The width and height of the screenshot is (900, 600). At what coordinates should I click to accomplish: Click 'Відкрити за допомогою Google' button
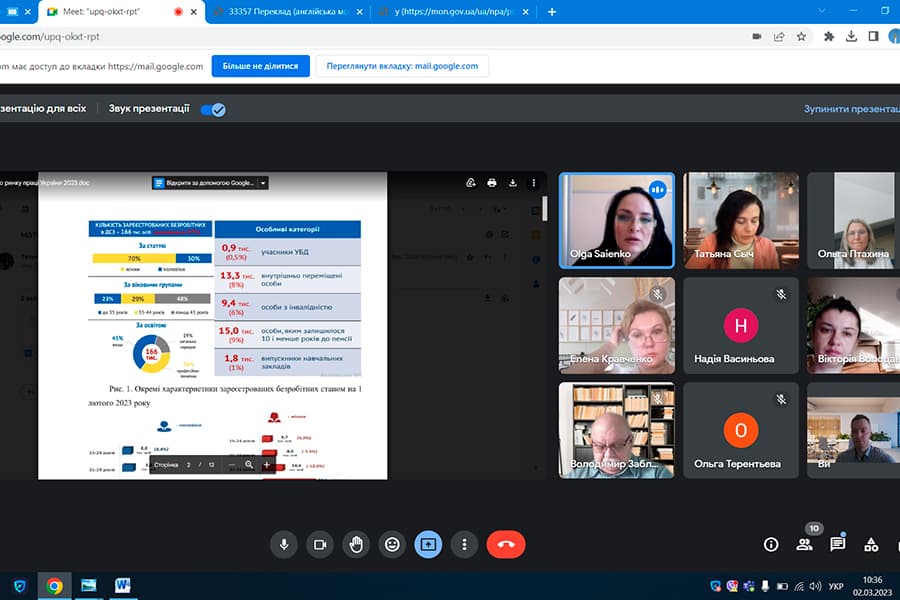coord(204,183)
